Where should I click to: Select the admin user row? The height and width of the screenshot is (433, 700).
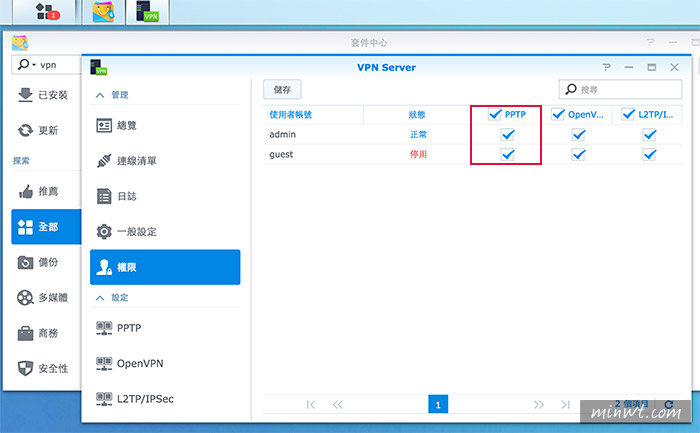pos(472,134)
